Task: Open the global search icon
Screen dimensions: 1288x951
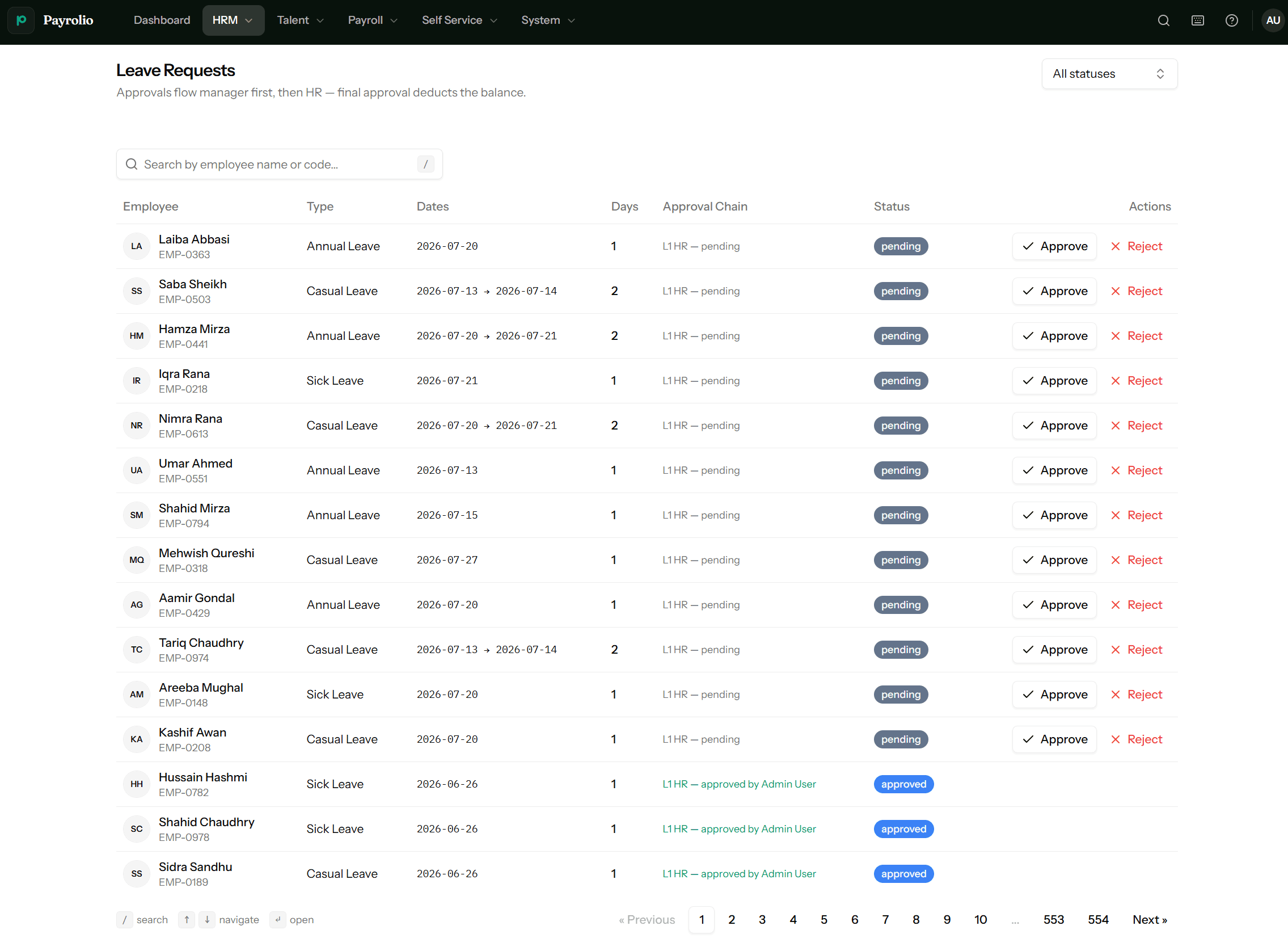Action: [x=1163, y=21]
